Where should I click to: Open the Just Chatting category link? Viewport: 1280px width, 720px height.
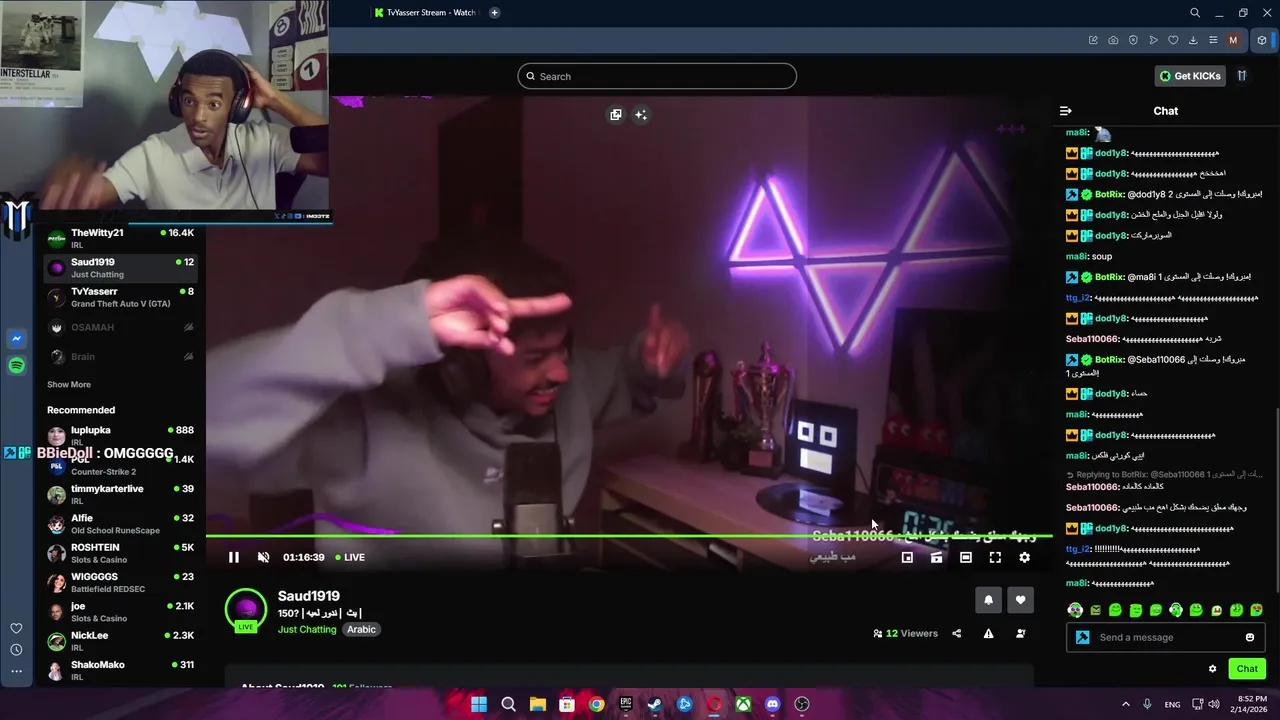[307, 629]
